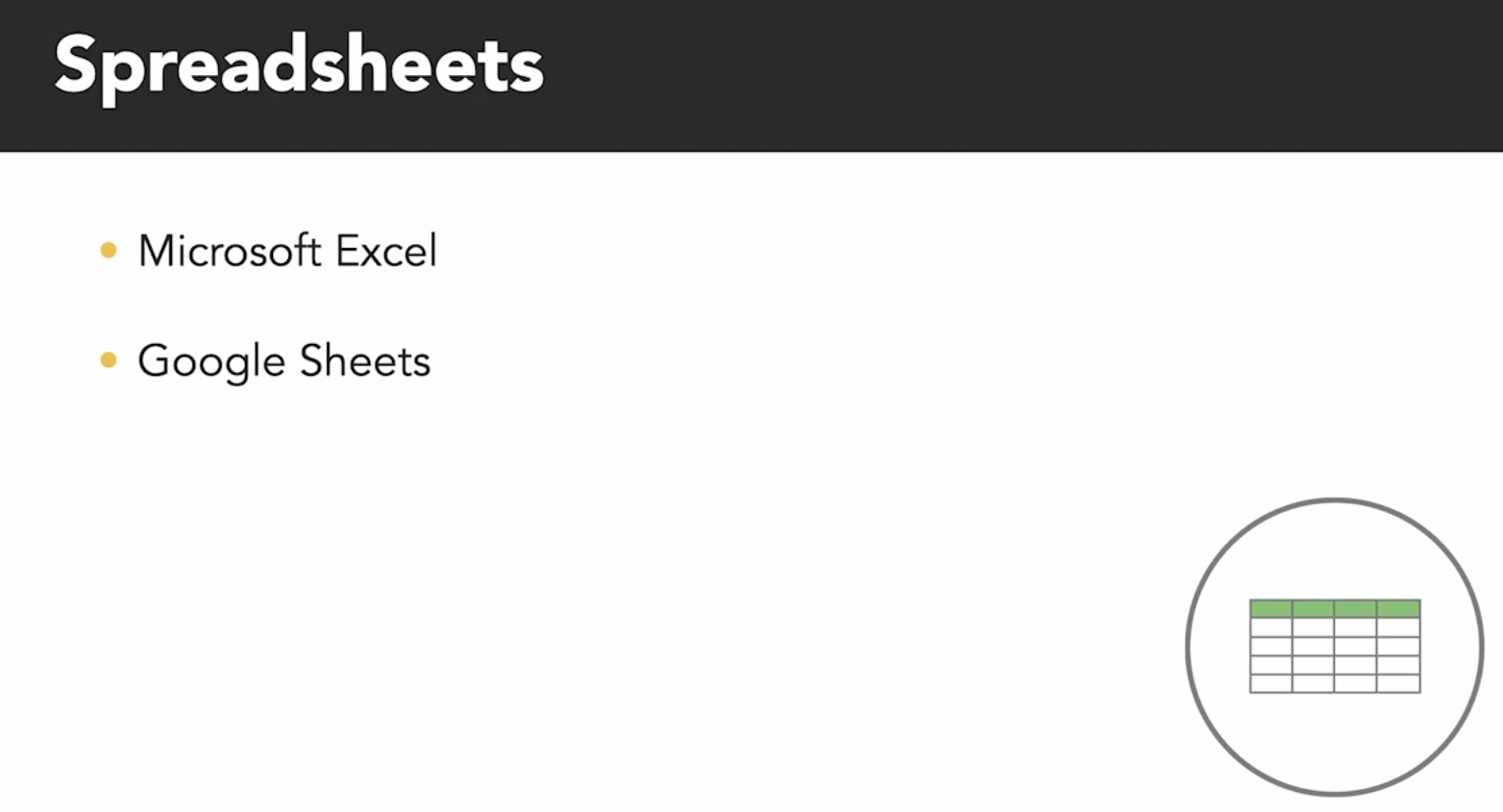Select the "Microsoft Excel" bullet text
The width and height of the screenshot is (1503, 812).
[x=287, y=251]
